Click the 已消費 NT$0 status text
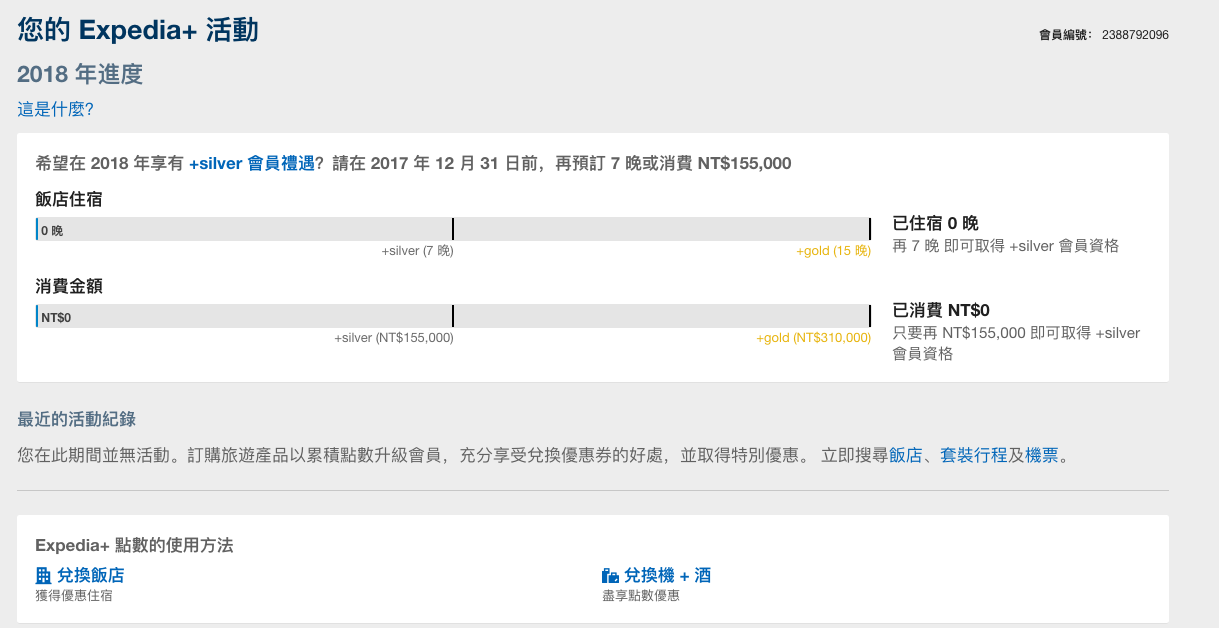 pyautogui.click(x=941, y=310)
